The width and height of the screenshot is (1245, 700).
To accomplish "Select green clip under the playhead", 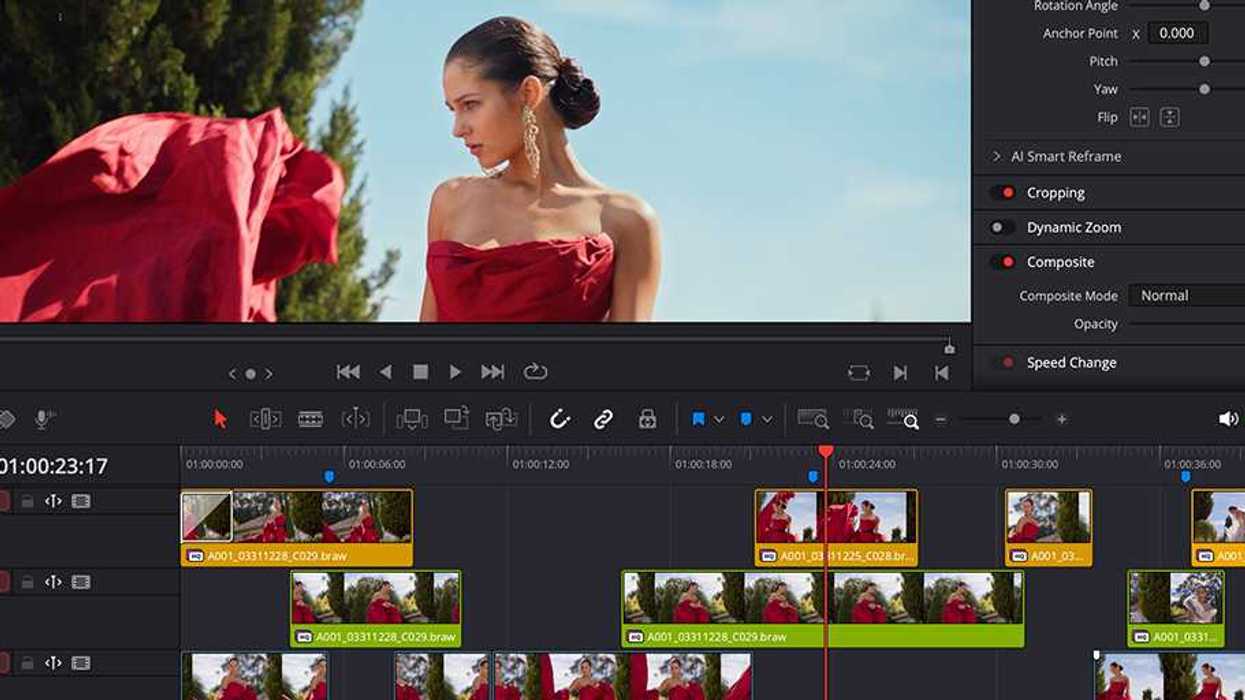I will pyautogui.click(x=823, y=608).
